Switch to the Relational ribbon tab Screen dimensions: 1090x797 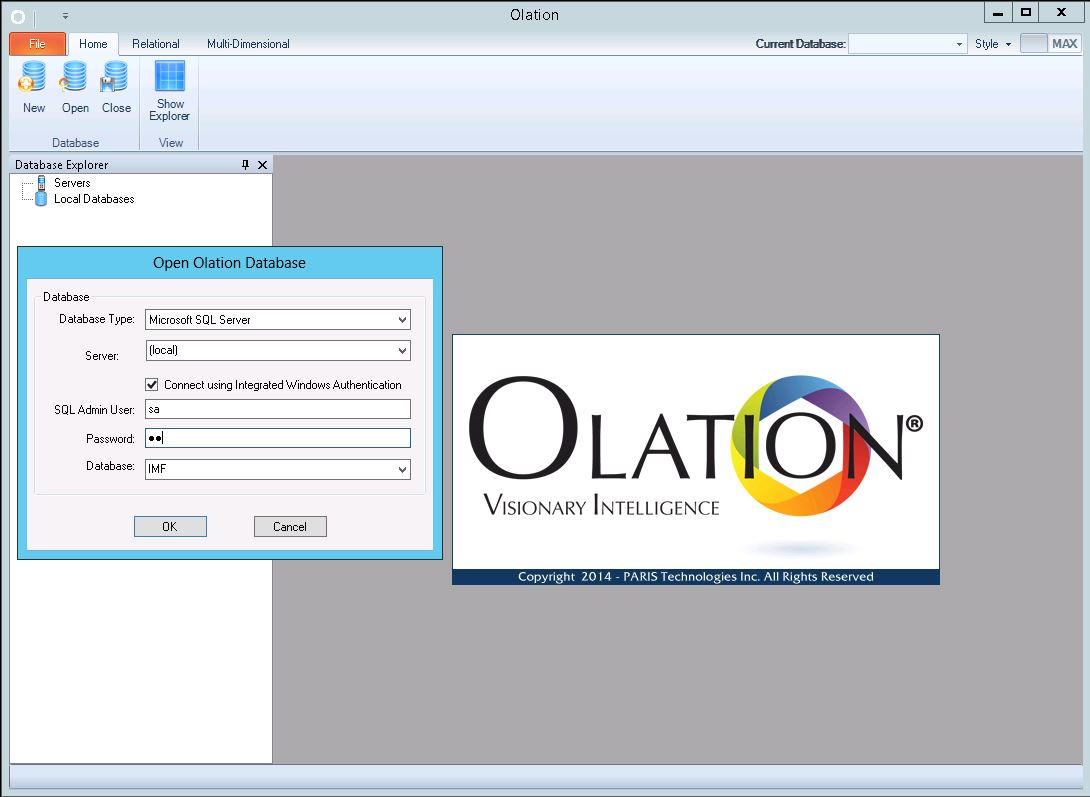(156, 44)
